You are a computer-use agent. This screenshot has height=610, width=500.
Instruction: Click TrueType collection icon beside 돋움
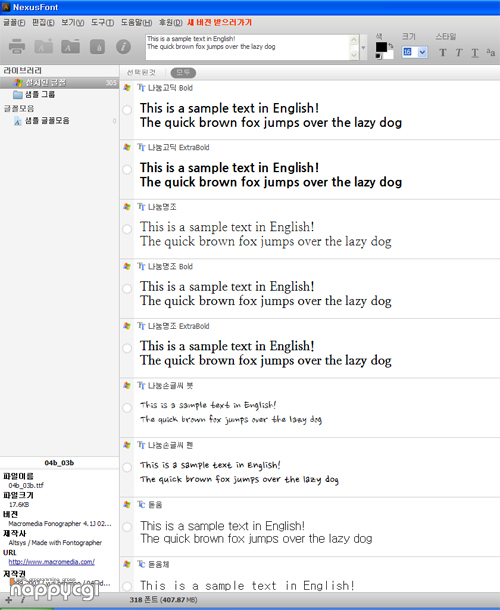141,505
